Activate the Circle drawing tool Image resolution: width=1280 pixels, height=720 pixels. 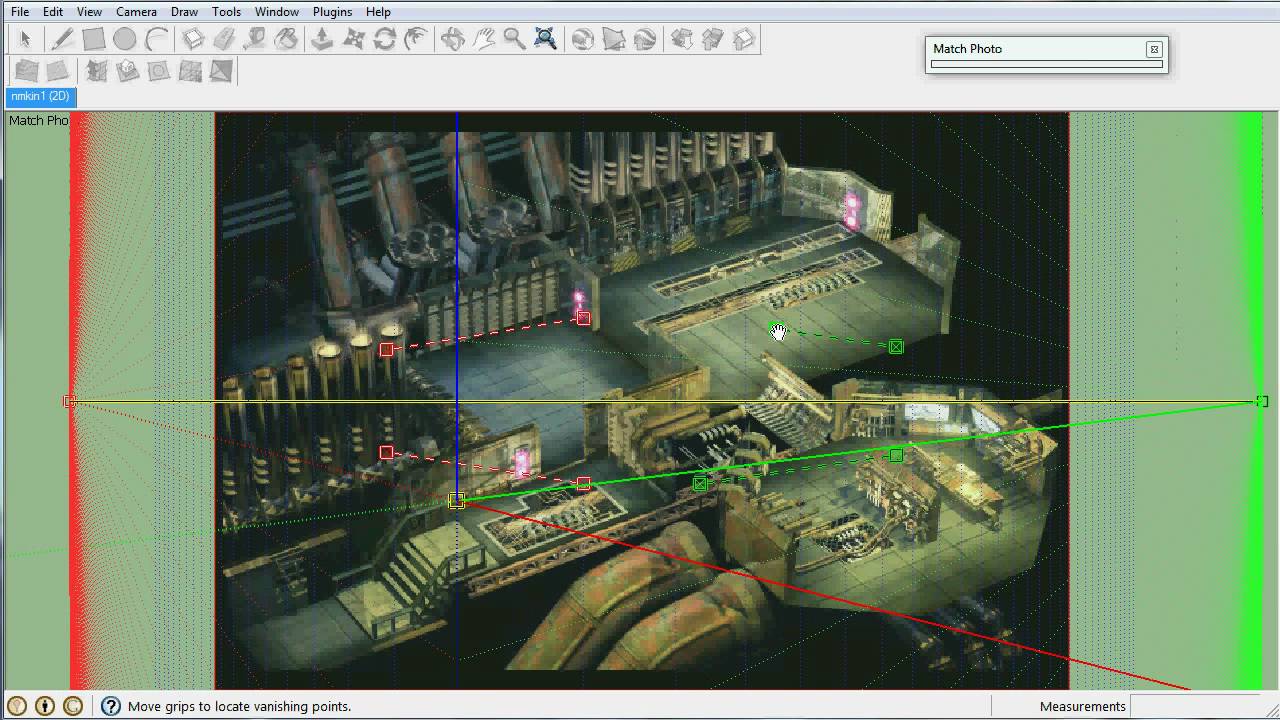pyautogui.click(x=124, y=39)
